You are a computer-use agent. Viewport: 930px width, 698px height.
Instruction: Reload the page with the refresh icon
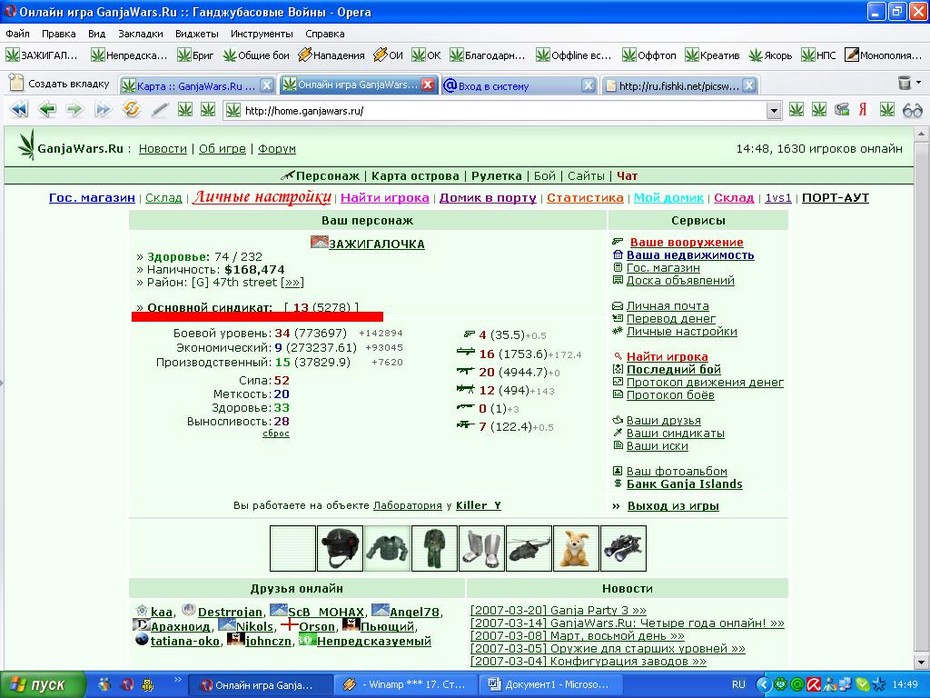point(132,110)
